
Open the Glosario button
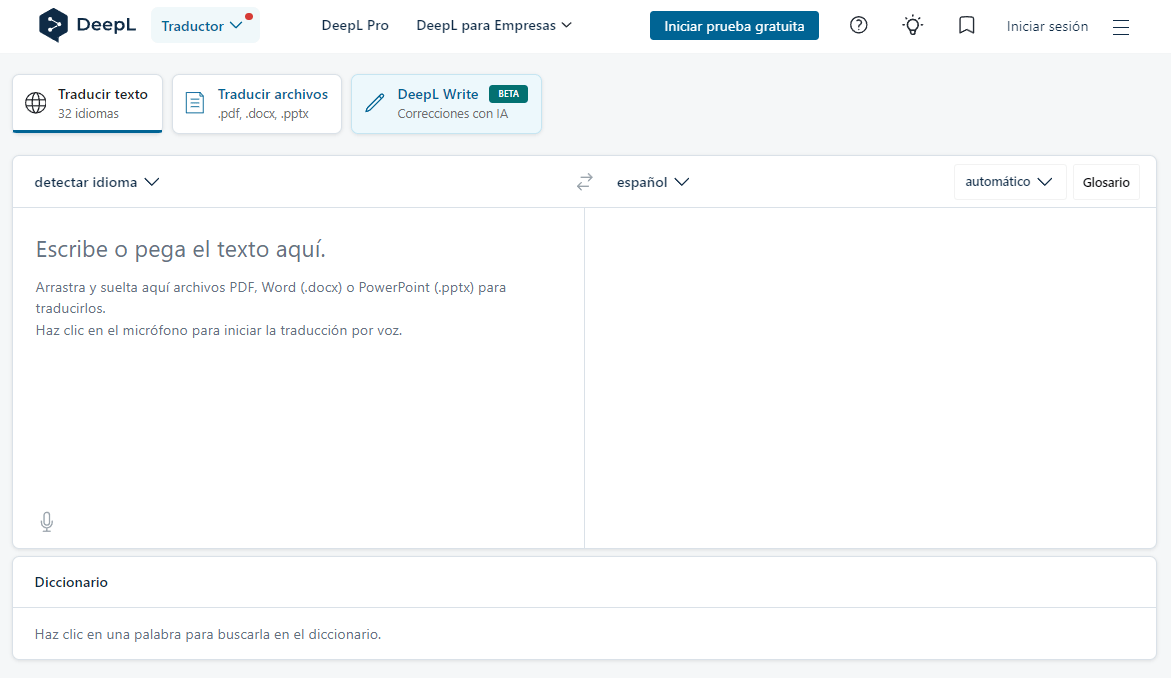point(1106,182)
